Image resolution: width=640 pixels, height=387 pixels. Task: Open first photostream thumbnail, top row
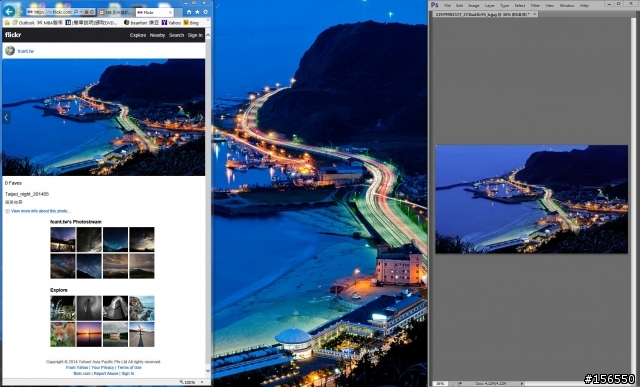tap(63, 239)
